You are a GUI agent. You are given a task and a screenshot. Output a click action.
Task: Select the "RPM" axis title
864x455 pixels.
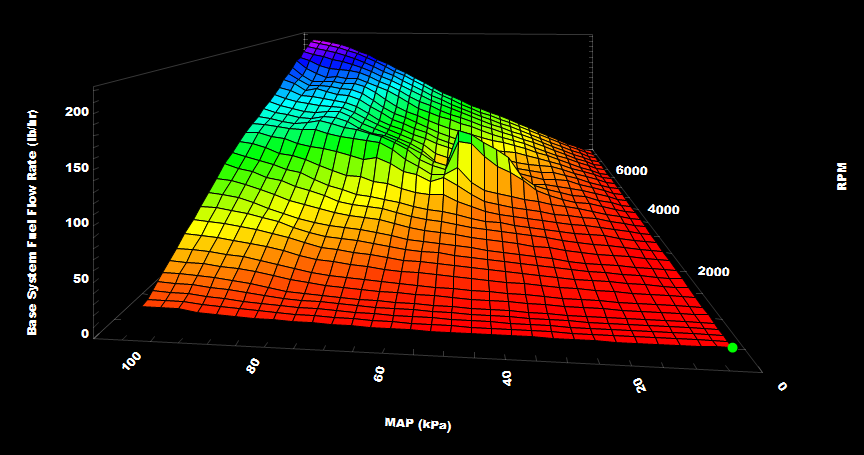tap(842, 174)
